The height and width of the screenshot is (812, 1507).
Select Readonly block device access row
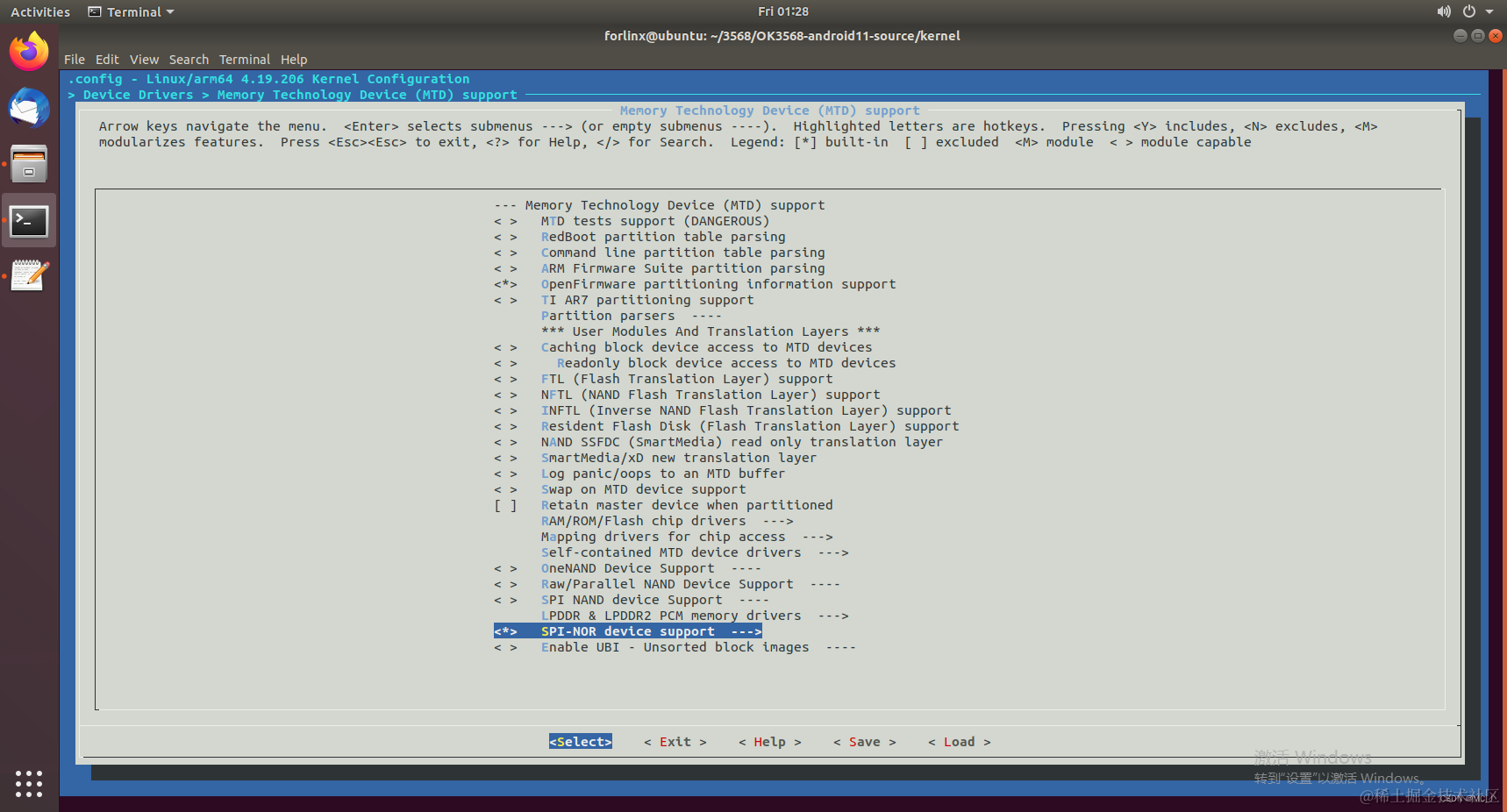(x=695, y=363)
